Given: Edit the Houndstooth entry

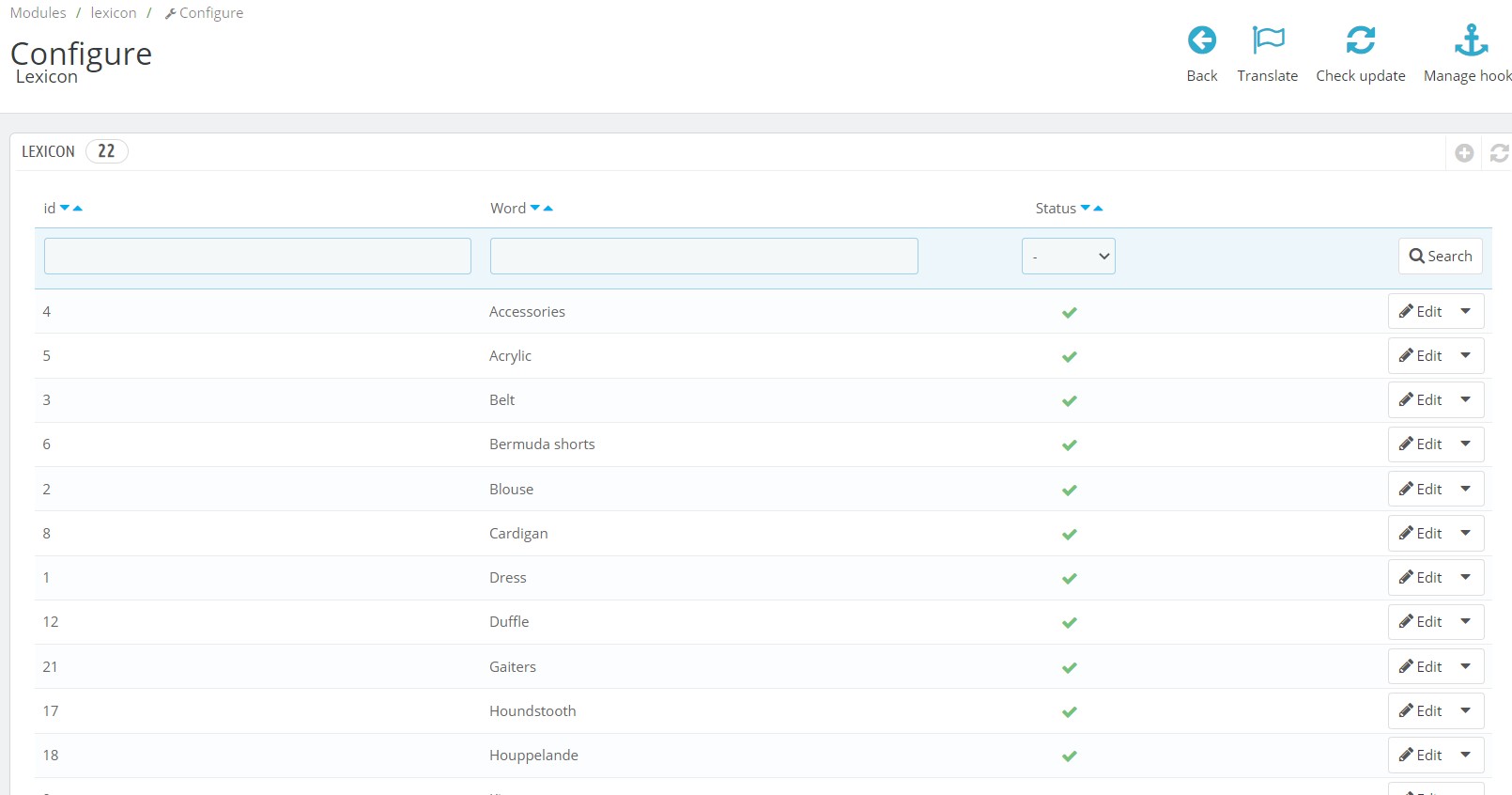Looking at the screenshot, I should [x=1420, y=710].
